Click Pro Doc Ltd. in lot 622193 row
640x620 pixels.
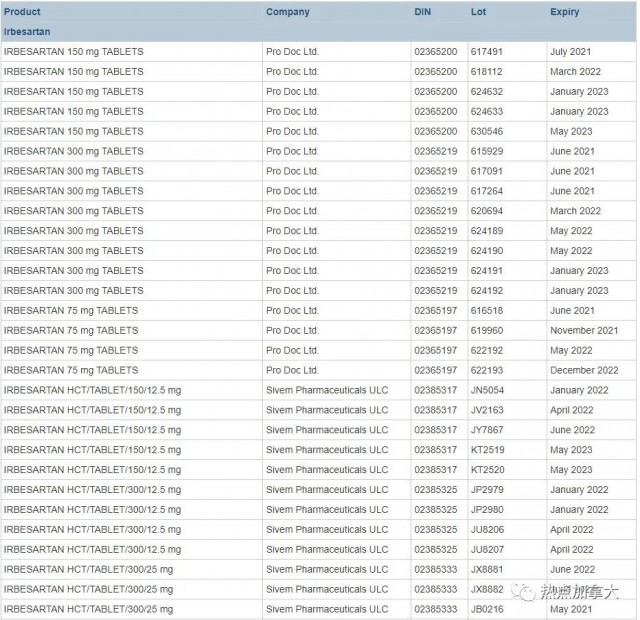(x=292, y=370)
